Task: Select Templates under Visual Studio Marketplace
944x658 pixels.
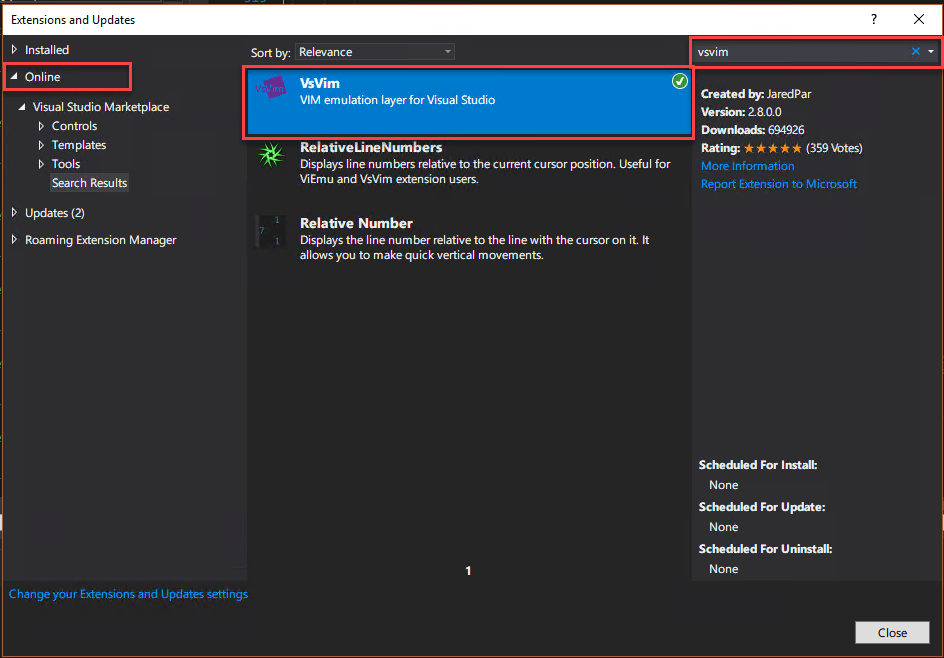Action: click(79, 145)
